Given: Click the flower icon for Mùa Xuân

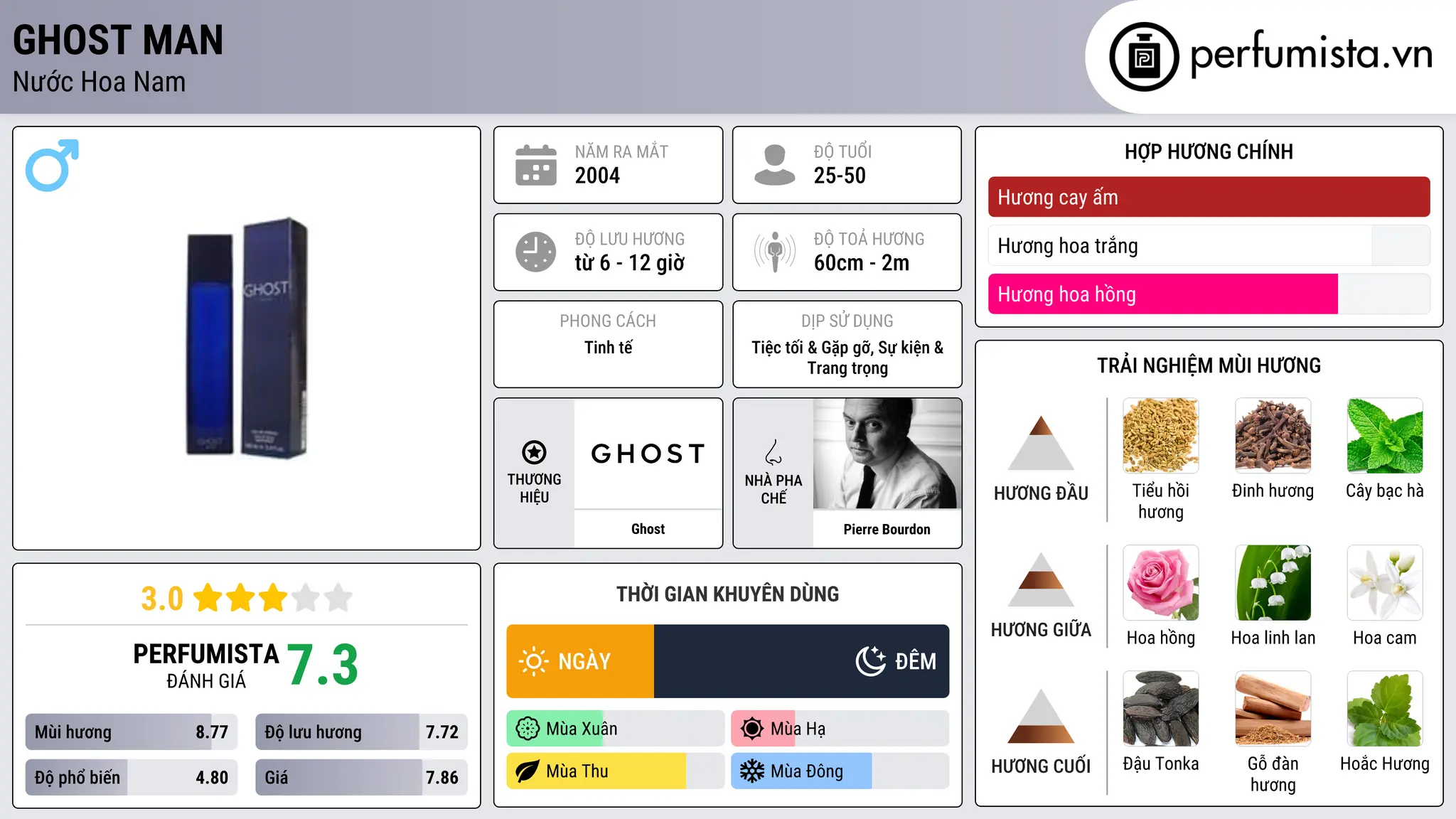Looking at the screenshot, I should [528, 729].
